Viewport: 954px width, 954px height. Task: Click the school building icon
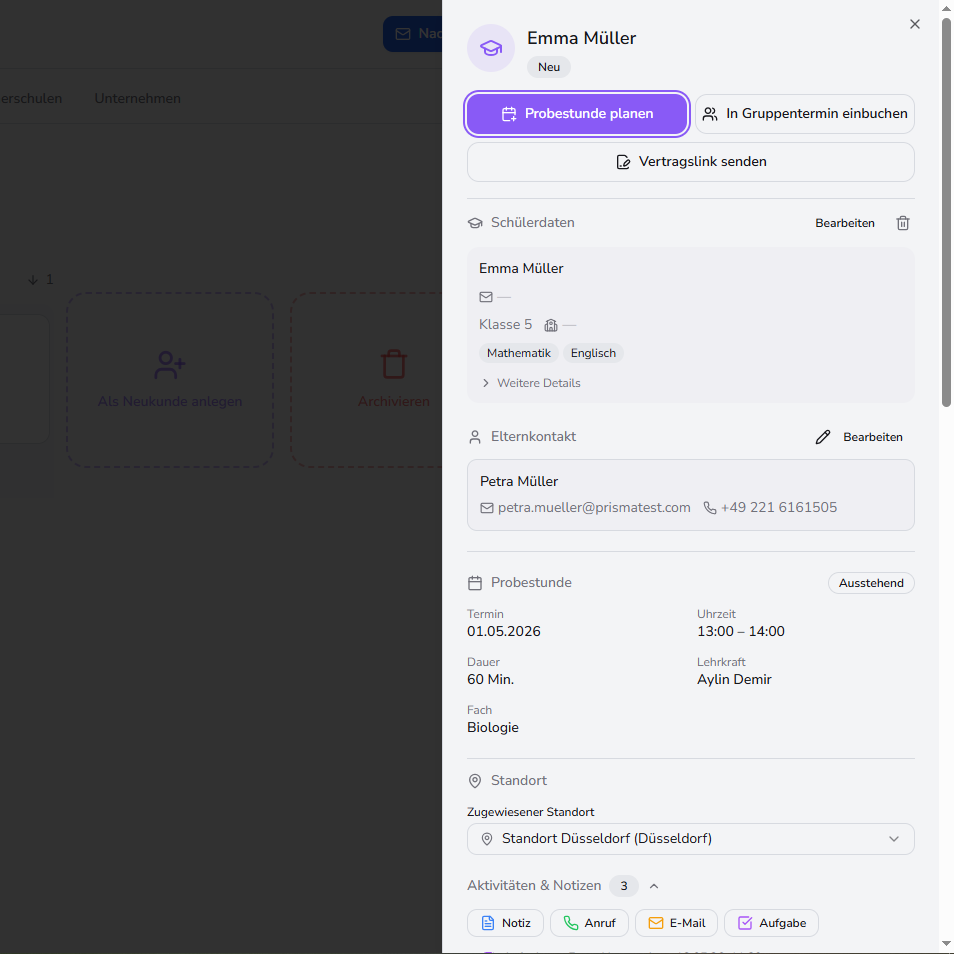pos(551,326)
